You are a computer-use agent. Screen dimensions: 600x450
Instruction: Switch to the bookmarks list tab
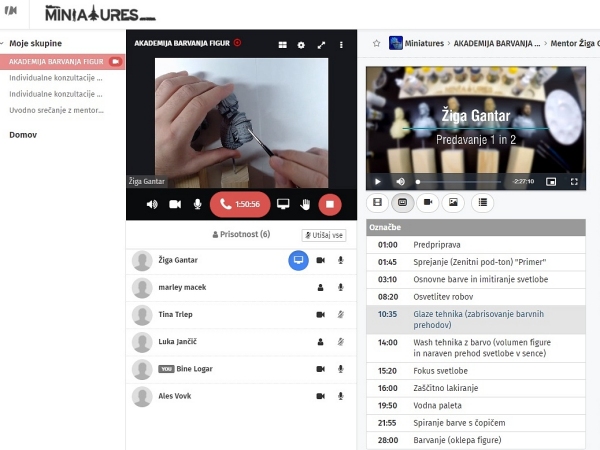pyautogui.click(x=483, y=203)
